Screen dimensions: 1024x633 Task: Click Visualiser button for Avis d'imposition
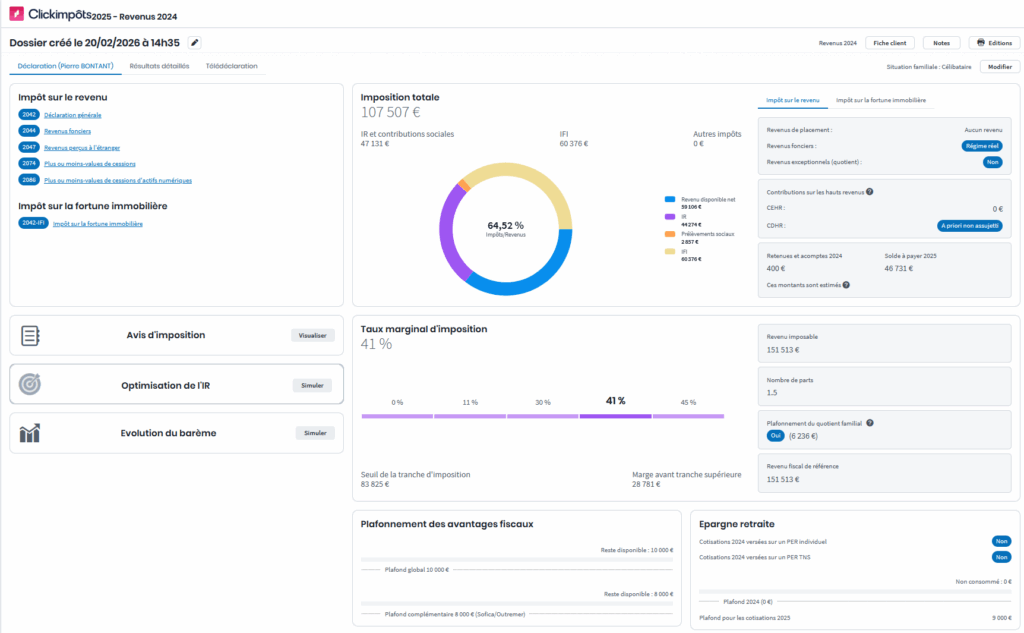pyautogui.click(x=312, y=336)
